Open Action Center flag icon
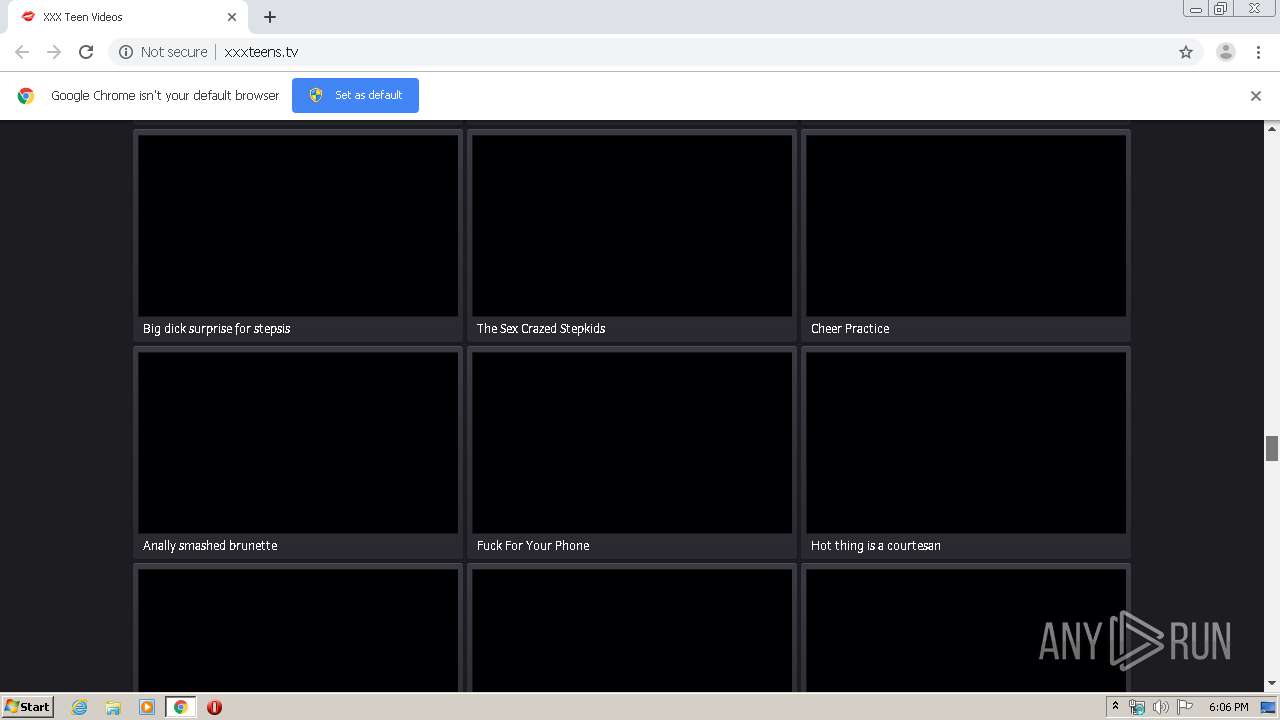This screenshot has width=1280, height=720. click(x=1185, y=707)
